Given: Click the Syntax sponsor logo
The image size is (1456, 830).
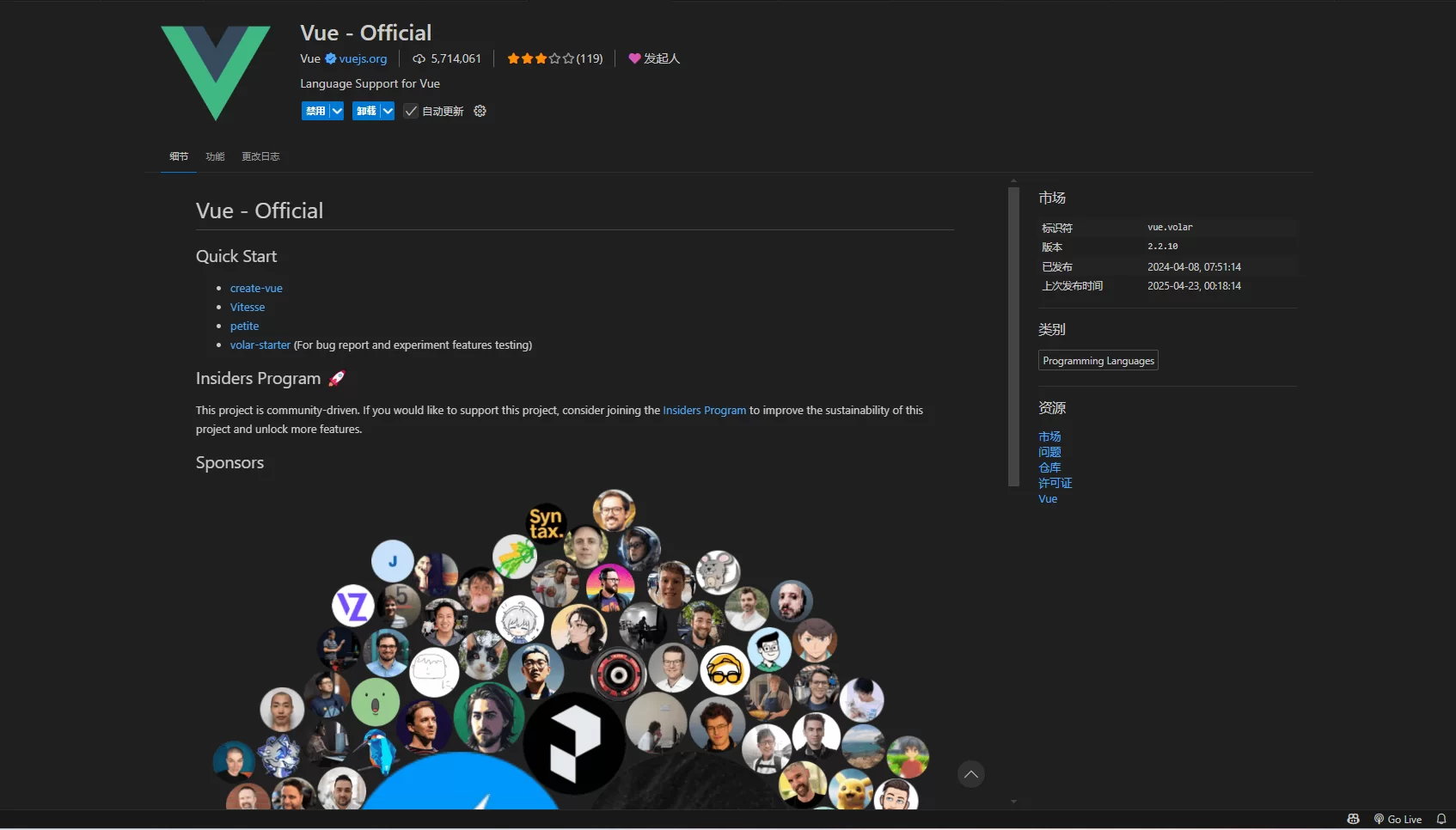Looking at the screenshot, I should pos(546,523).
